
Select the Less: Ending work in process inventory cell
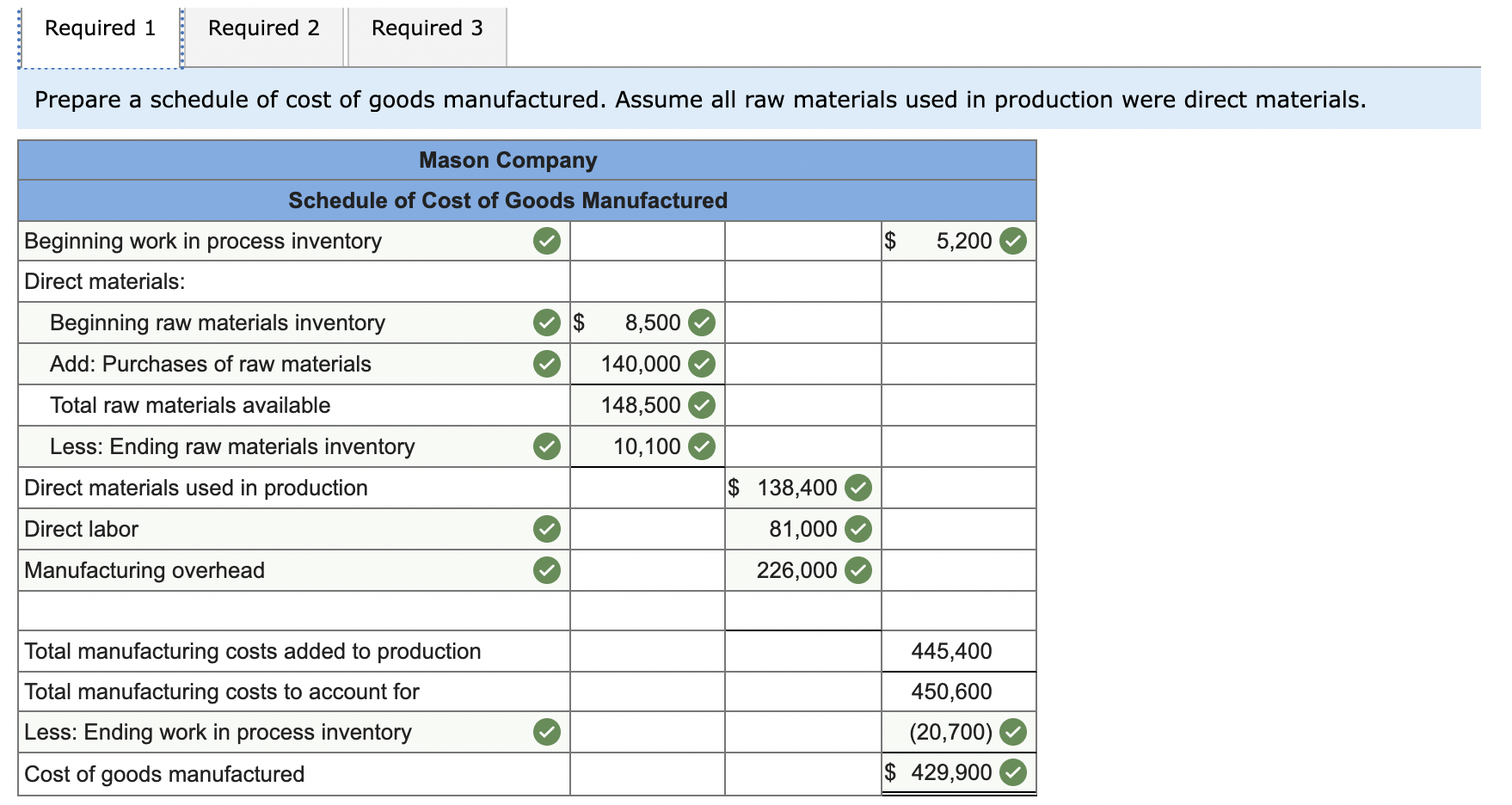294,732
